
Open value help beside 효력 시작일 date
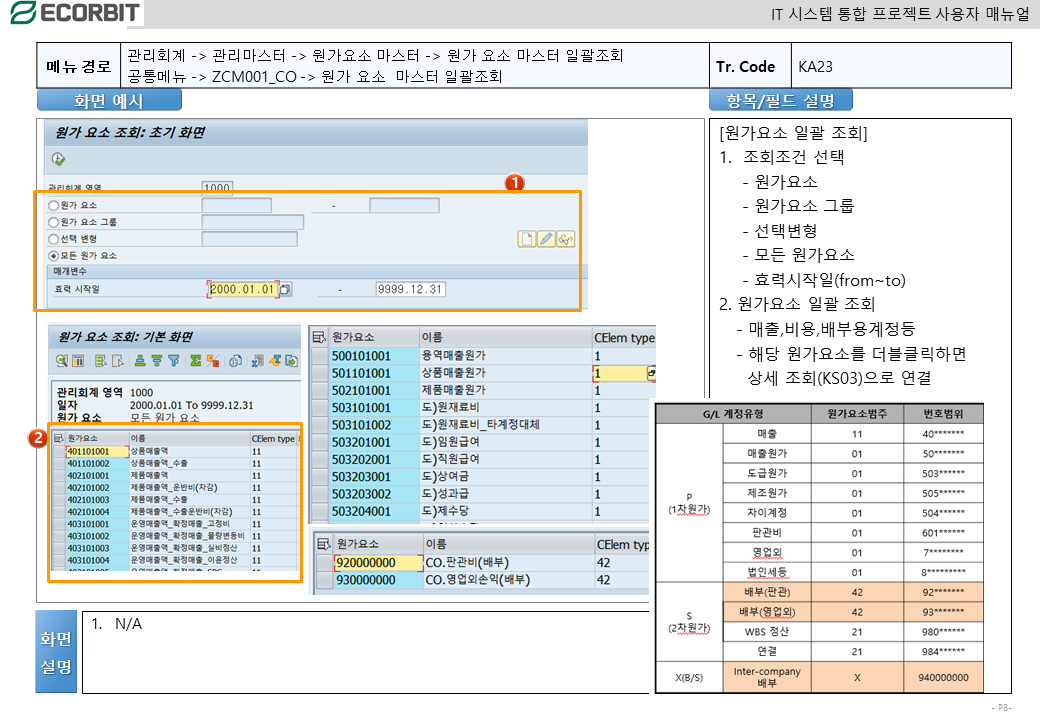285,289
